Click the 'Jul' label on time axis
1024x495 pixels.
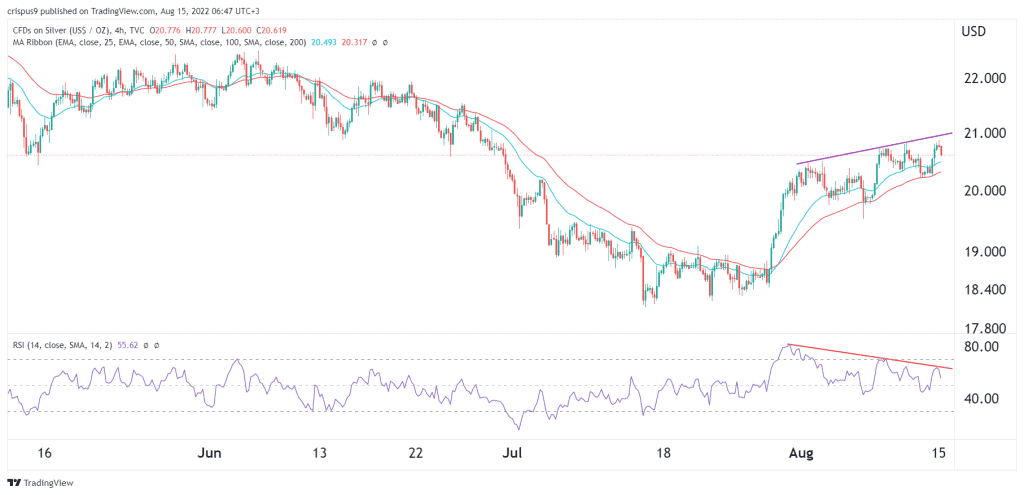pos(512,453)
